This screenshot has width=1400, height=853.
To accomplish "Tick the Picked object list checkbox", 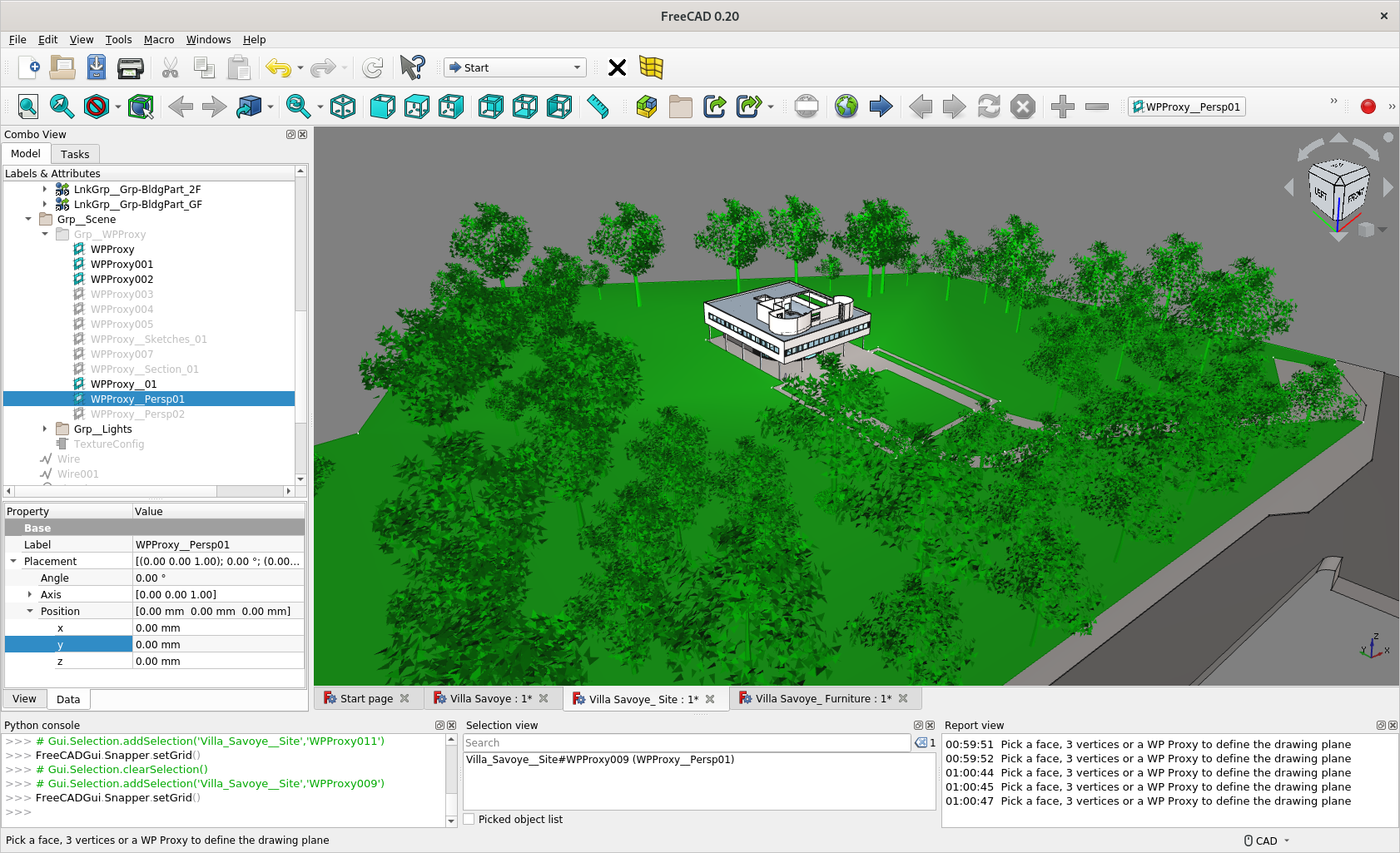I will [x=469, y=819].
